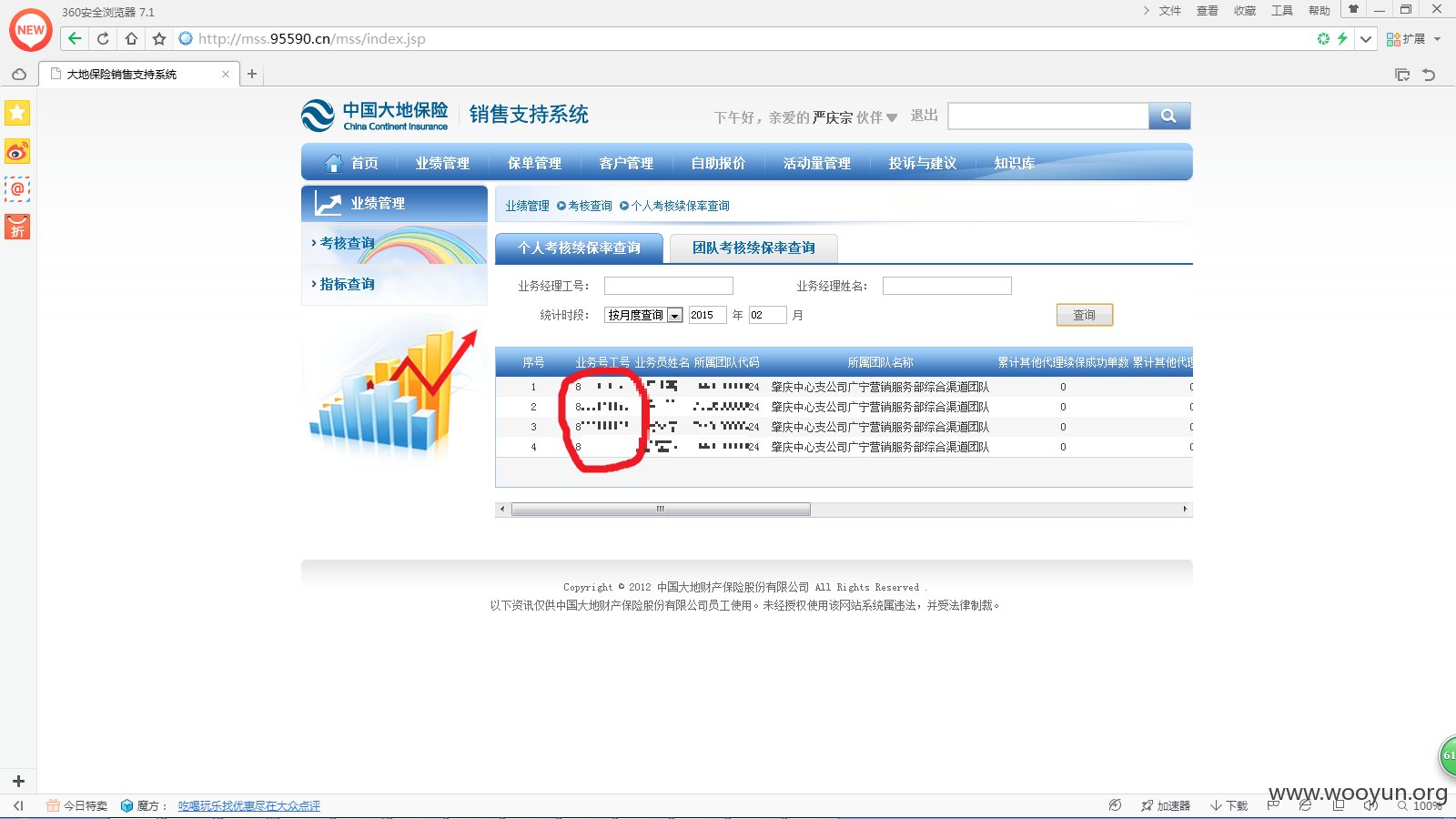The image size is (1456, 819).
Task: Open the 收藏 menu
Action: pos(1244,11)
